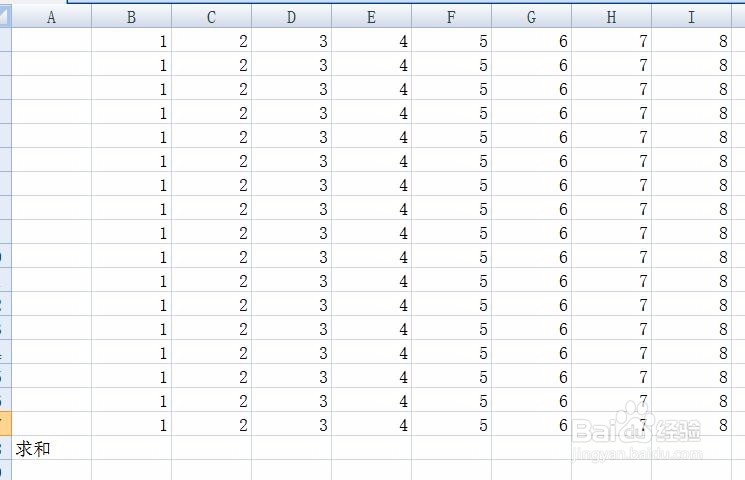
Task: Click cell E18 in the 求和 row
Action: pos(371,449)
